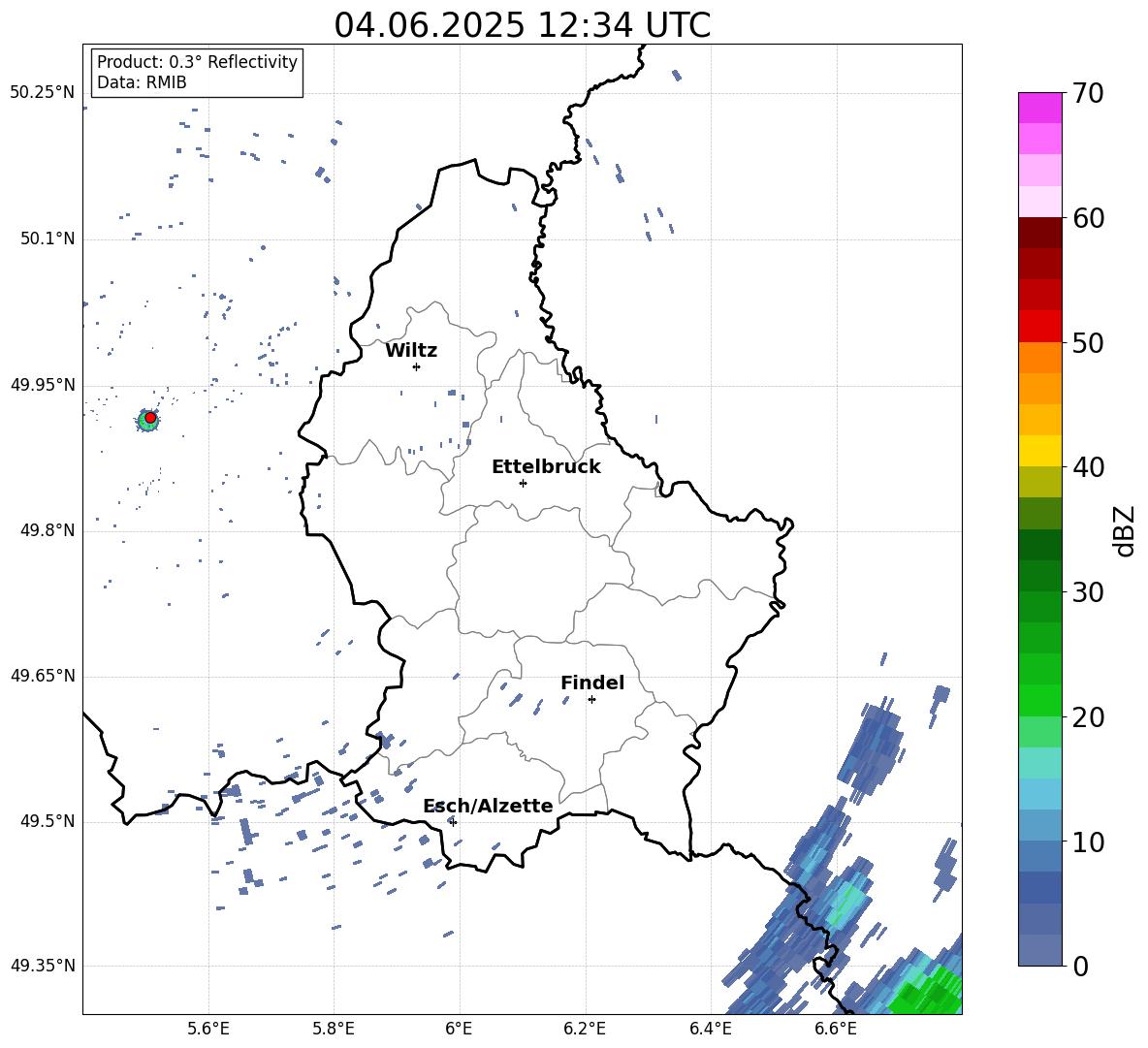The height and width of the screenshot is (1048, 1148).
Task: Click the red radar location dot
Action: (150, 418)
